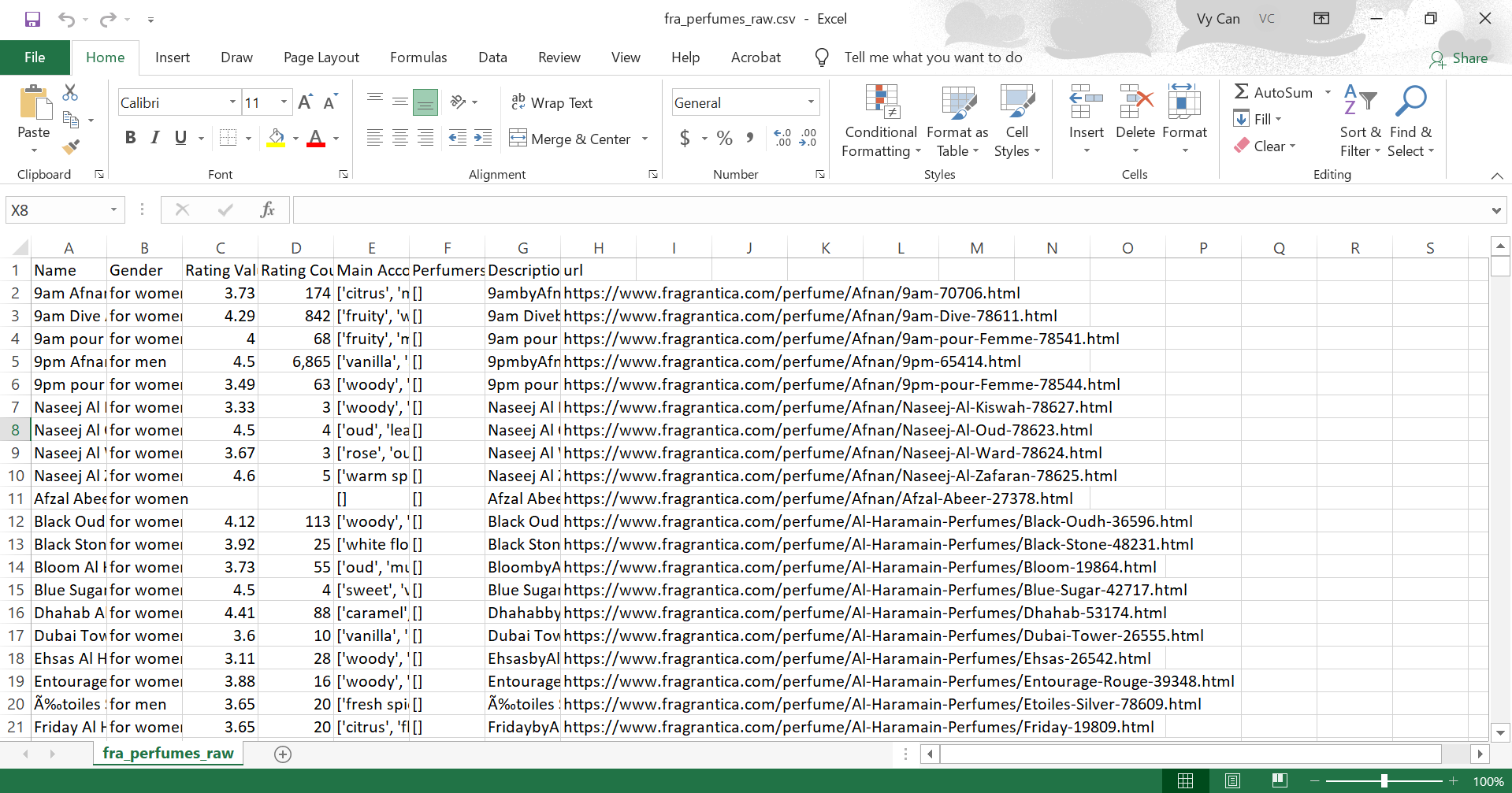Click the Save icon in title bar
1512x793 pixels.
[32, 19]
